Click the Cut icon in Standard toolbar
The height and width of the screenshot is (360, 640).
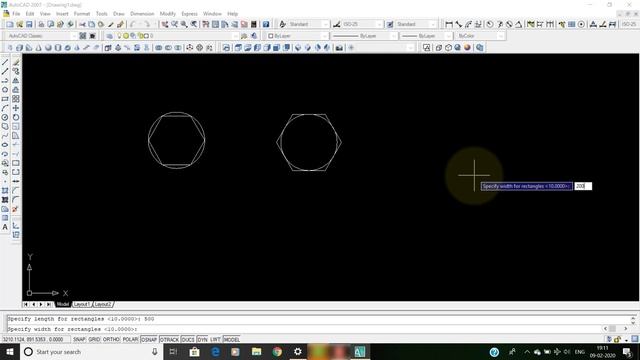(x=82, y=24)
